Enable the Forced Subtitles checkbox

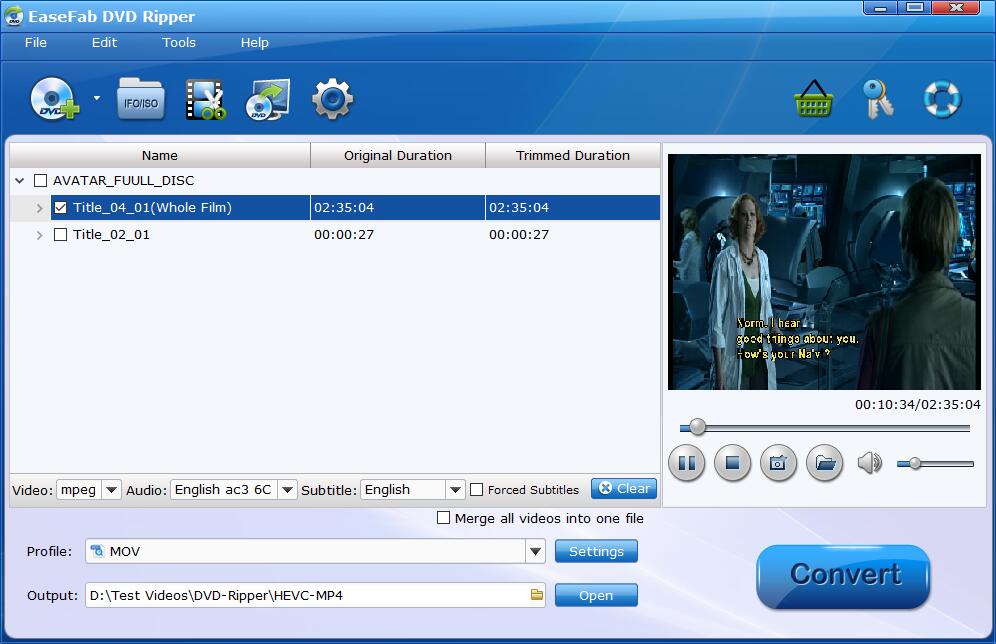click(x=476, y=490)
